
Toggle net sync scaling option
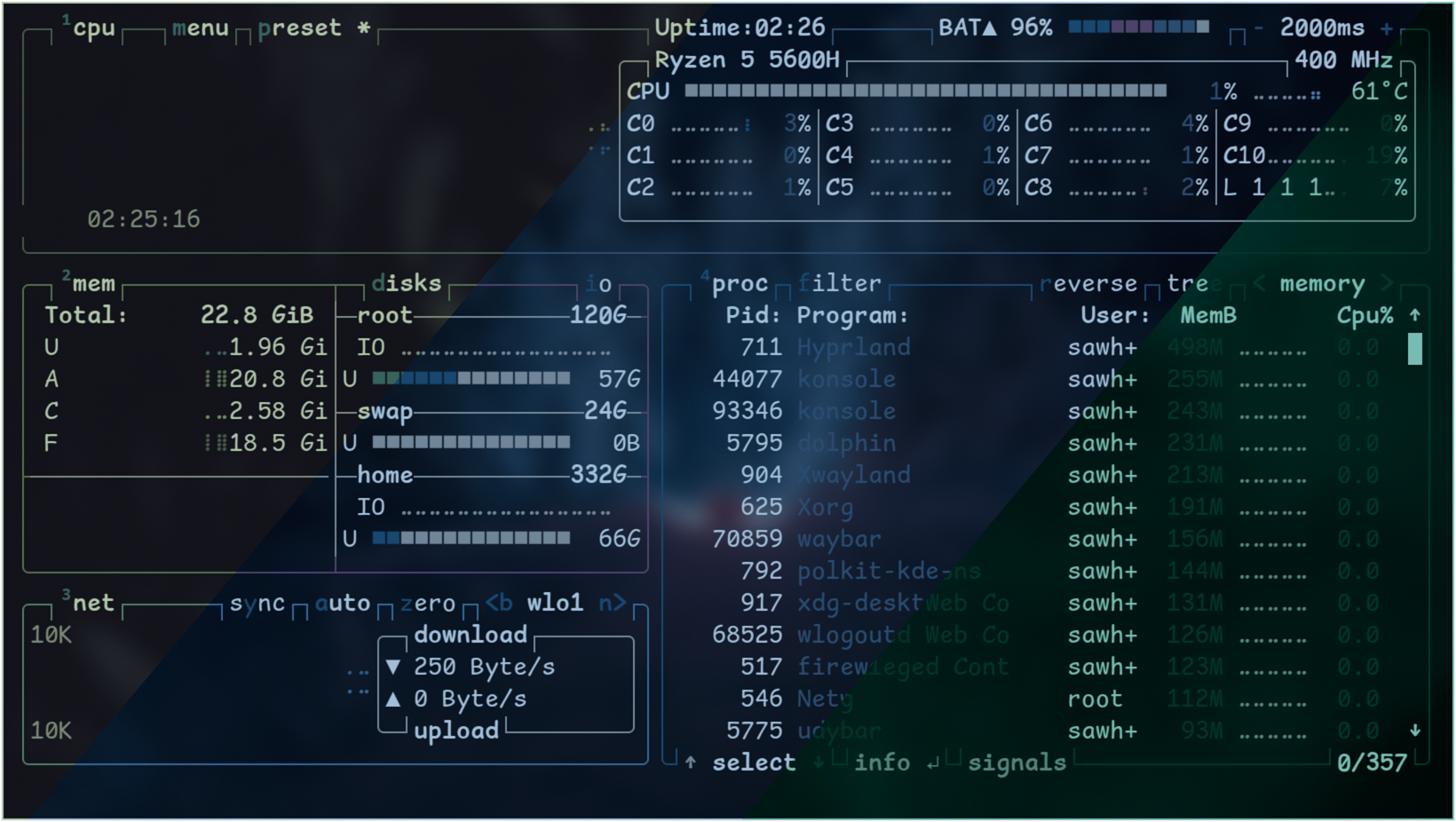(x=257, y=604)
